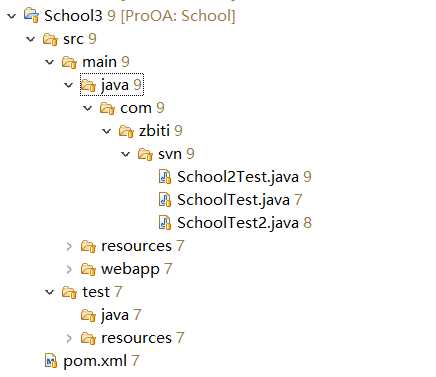This screenshot has height=377, width=436.
Task: Click the webapp folder icon
Action: point(88,269)
